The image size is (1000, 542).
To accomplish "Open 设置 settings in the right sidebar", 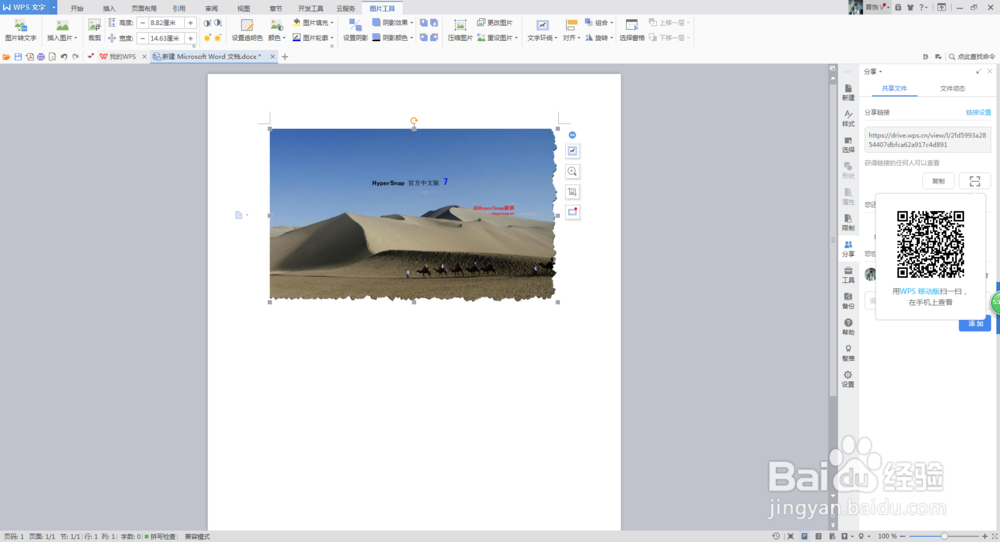I will coord(848,379).
